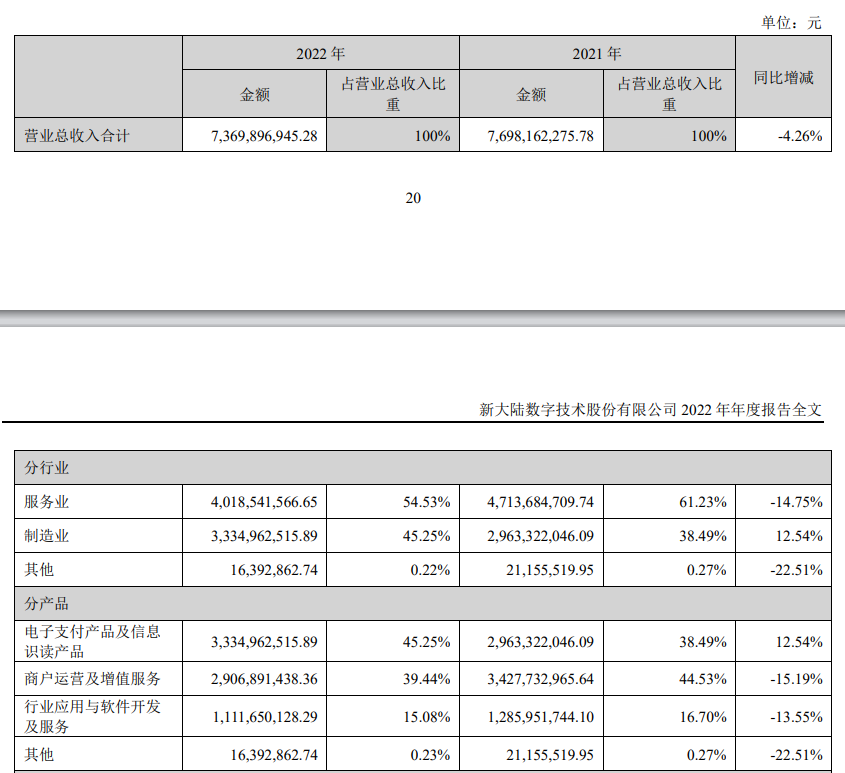Select the -4.26% change value
845x773 pixels.
point(799,135)
